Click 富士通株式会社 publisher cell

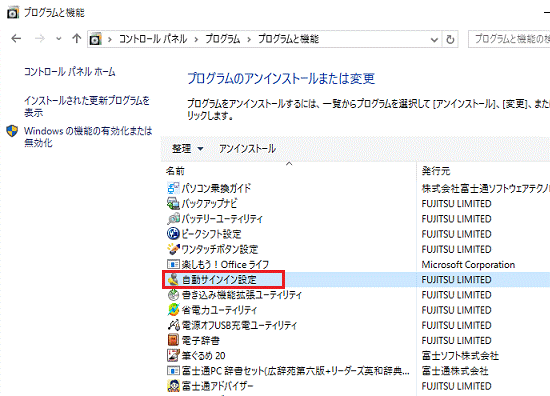pyautogui.click(x=455, y=371)
